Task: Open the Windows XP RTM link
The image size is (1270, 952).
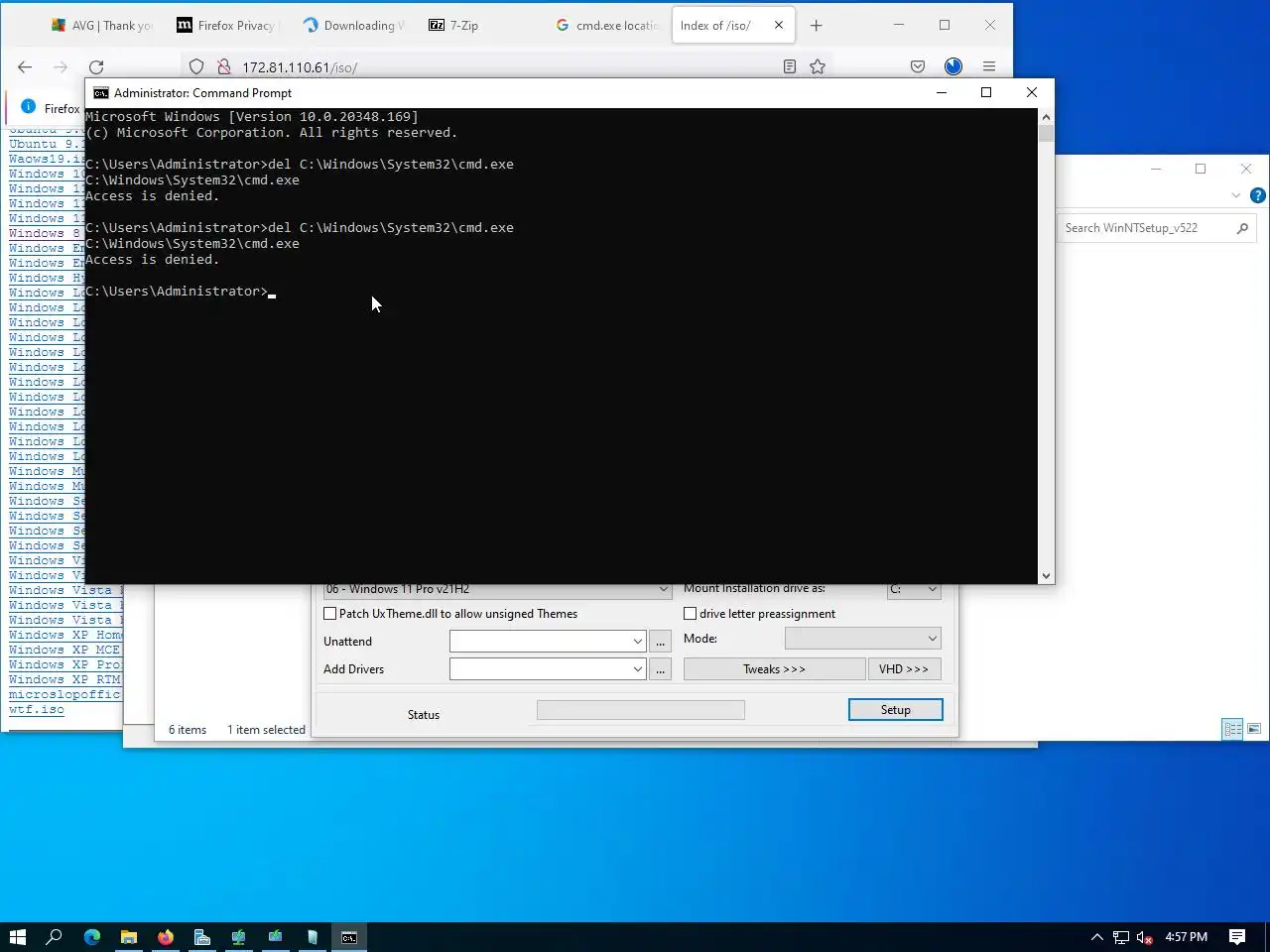Action: click(64, 680)
